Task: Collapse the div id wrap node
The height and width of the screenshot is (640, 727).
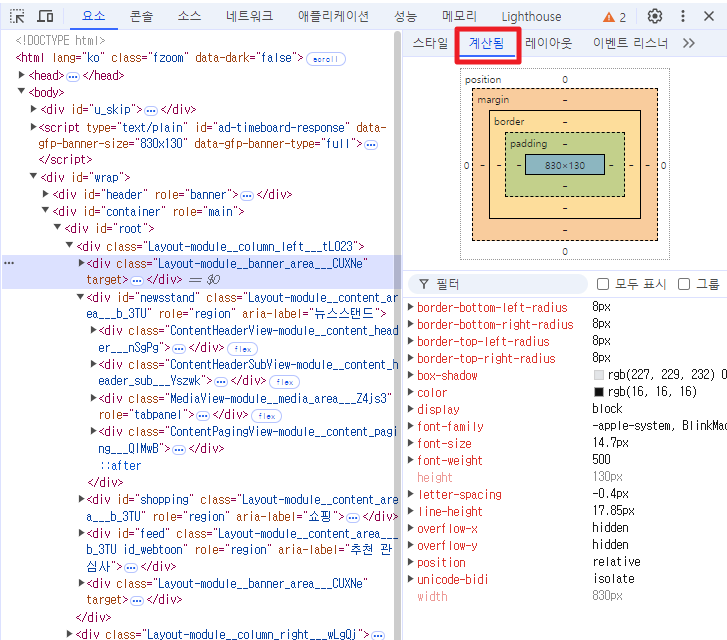Action: 33,176
